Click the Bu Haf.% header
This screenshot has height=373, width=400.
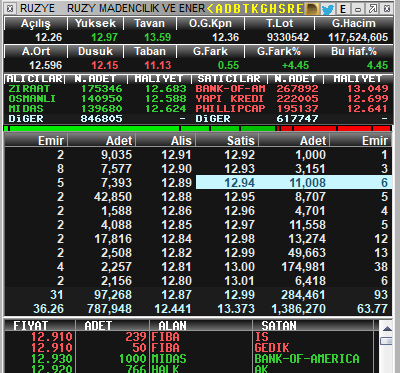(x=354, y=51)
